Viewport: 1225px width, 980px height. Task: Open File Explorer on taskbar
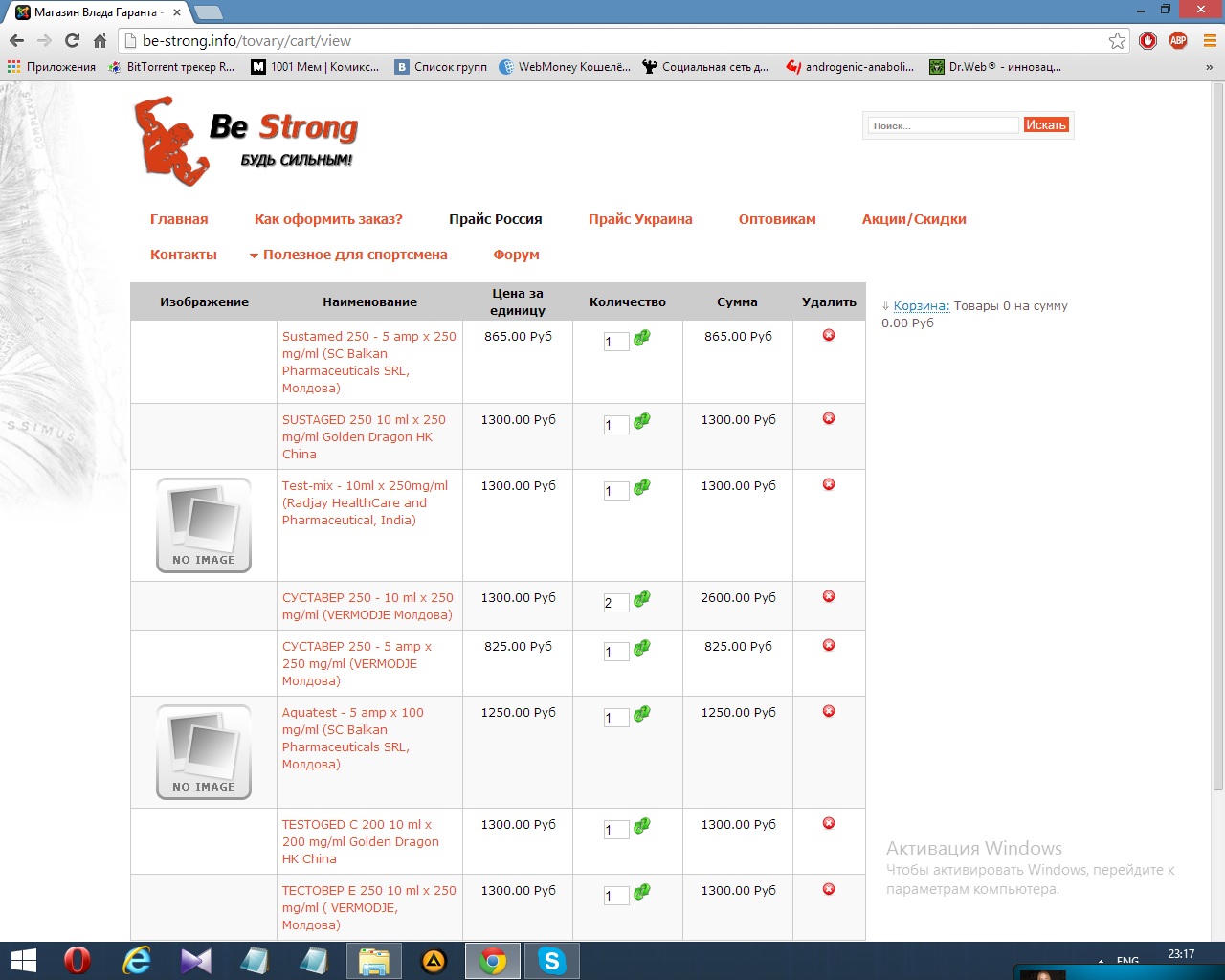click(374, 960)
